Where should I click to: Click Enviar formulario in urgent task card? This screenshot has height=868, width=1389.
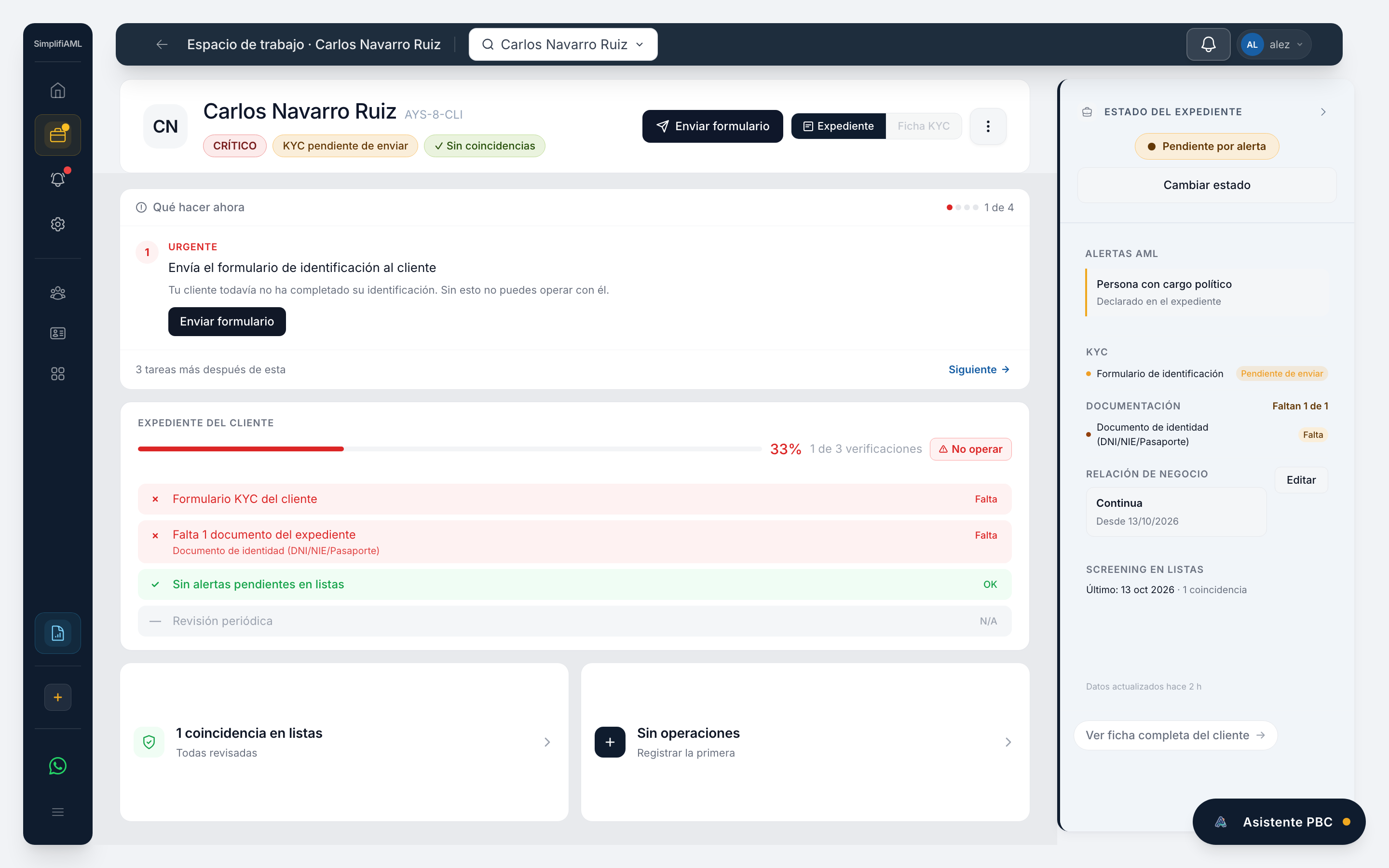click(x=227, y=322)
